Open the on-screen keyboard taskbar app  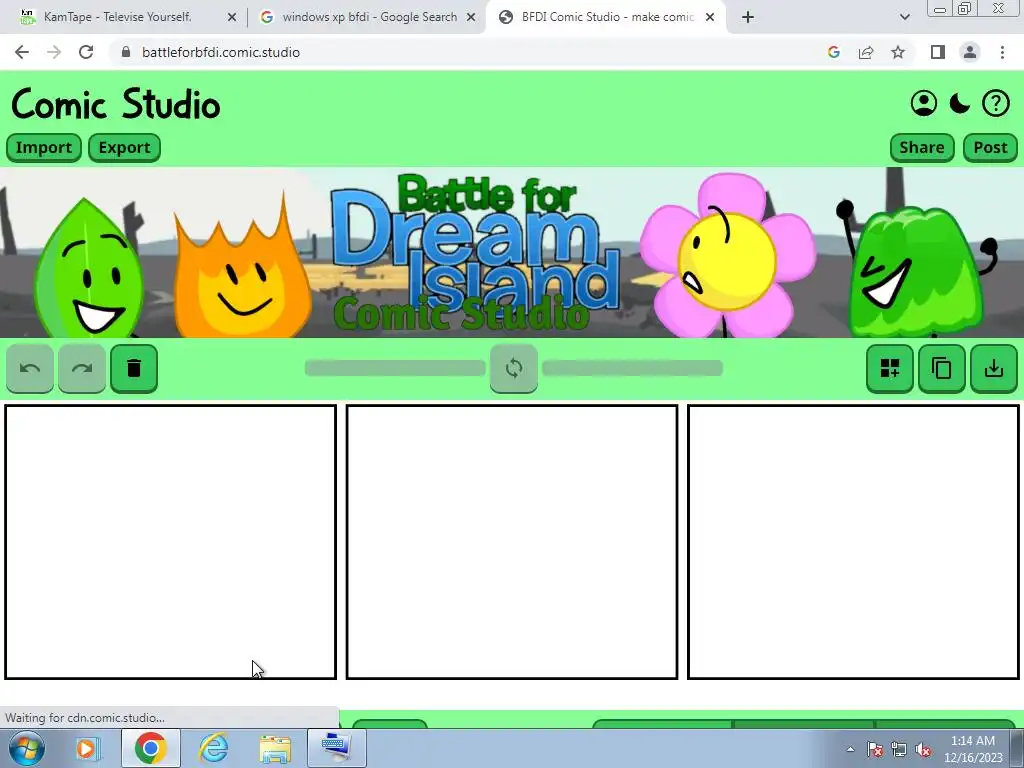[337, 748]
